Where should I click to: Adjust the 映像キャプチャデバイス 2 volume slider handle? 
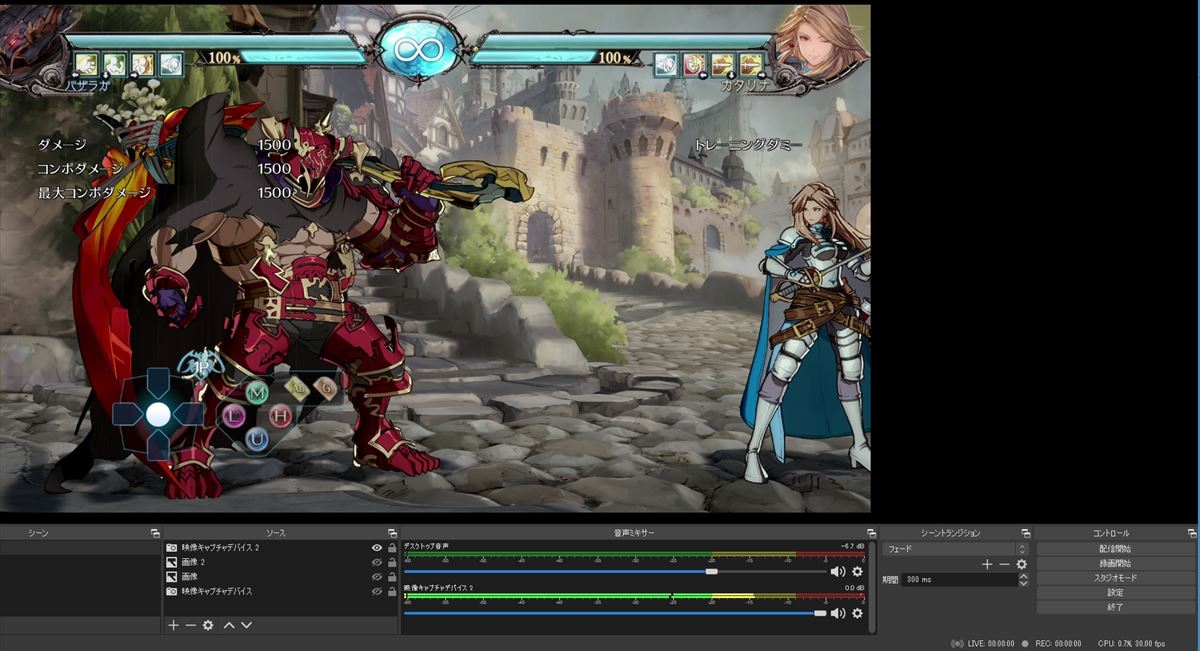[820, 613]
